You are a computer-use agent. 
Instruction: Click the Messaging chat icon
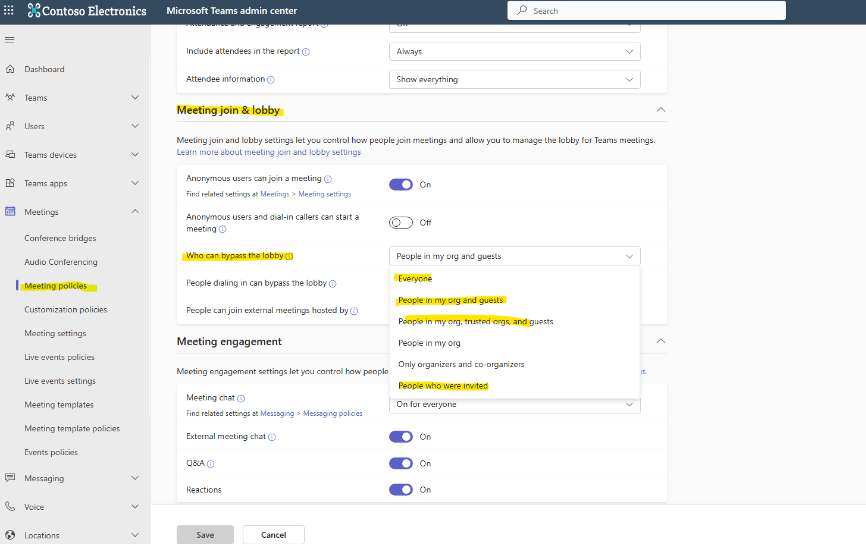point(10,478)
